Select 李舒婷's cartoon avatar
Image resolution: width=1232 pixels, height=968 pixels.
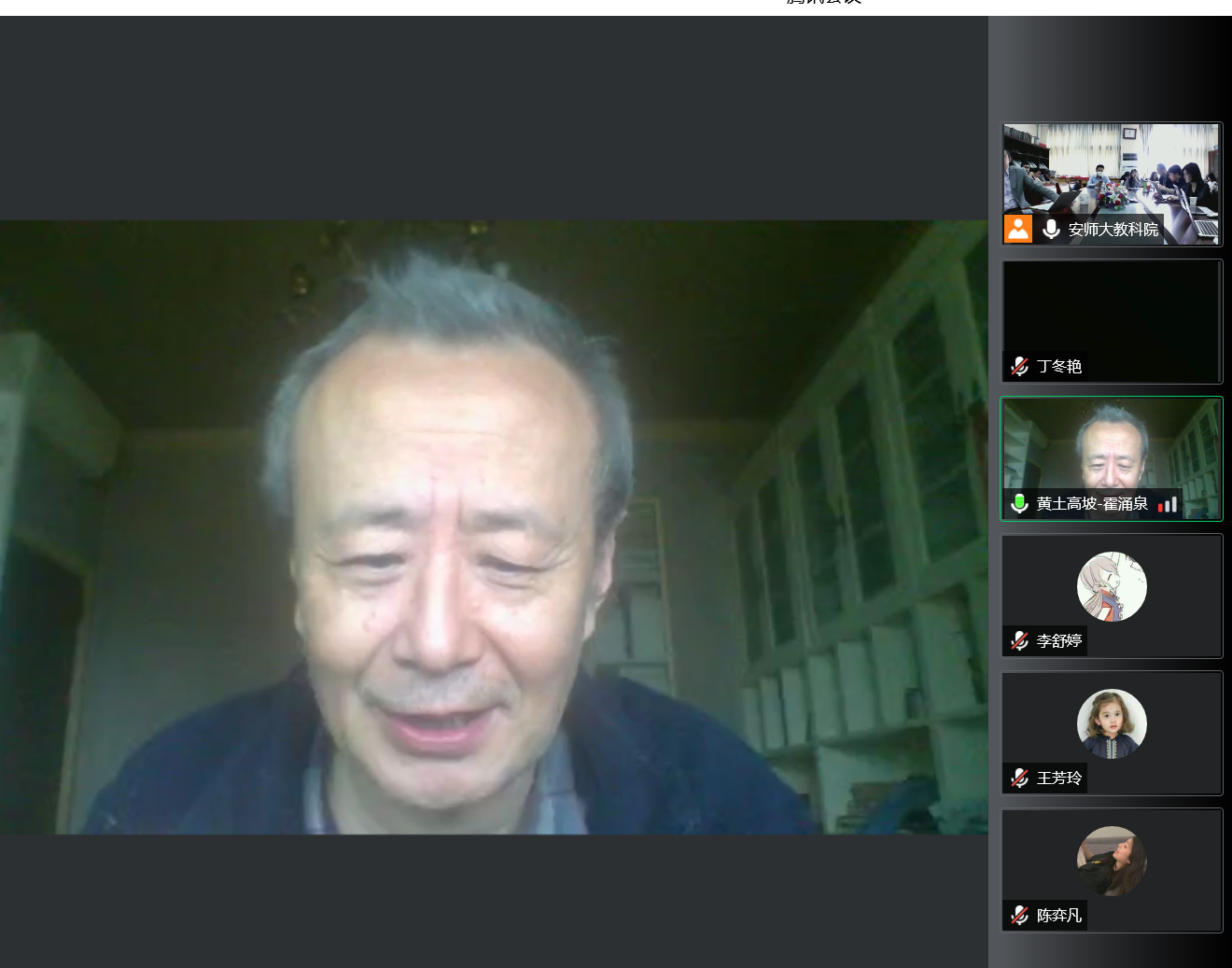pyautogui.click(x=1112, y=586)
